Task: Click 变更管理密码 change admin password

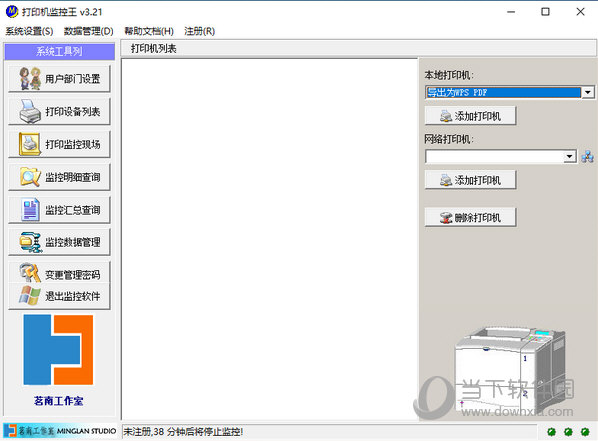Action: [x=59, y=272]
